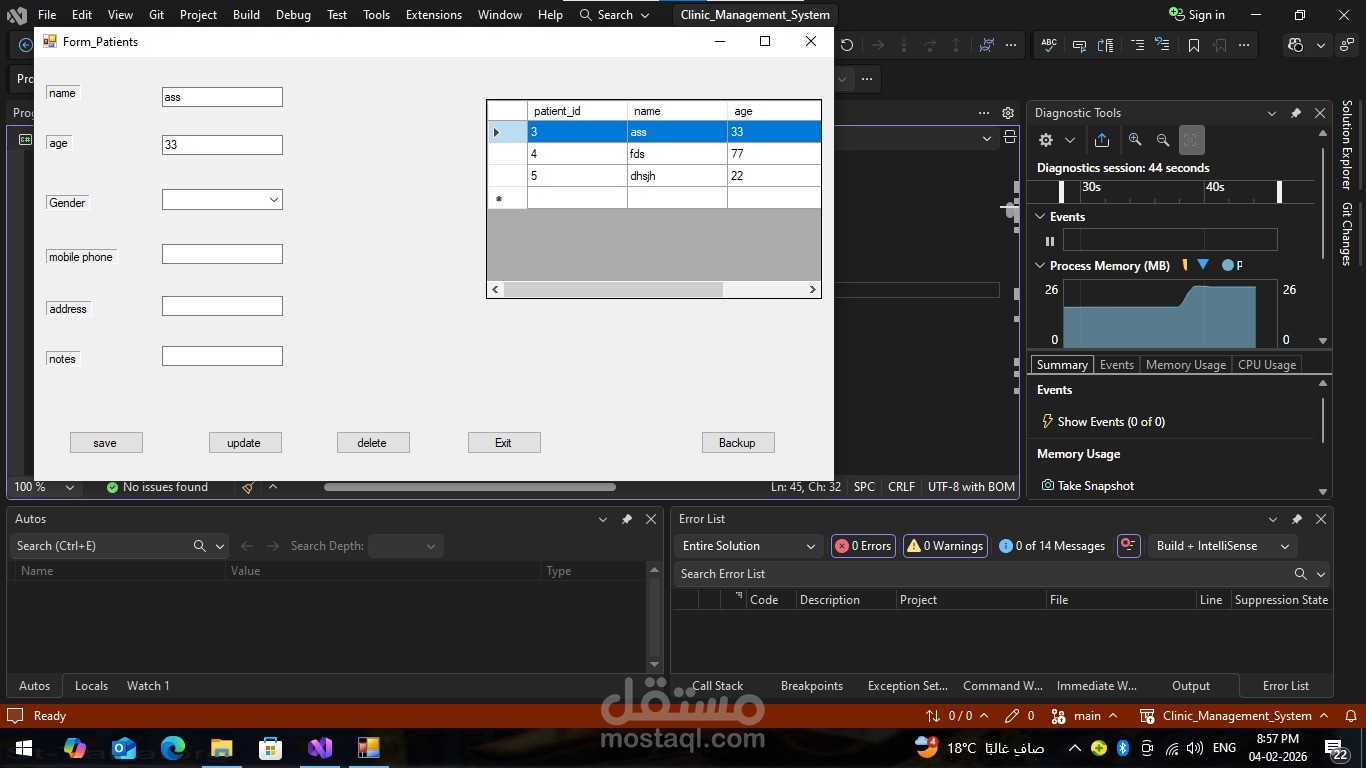Click the export session icon in Diagnostic Tools

click(1102, 141)
